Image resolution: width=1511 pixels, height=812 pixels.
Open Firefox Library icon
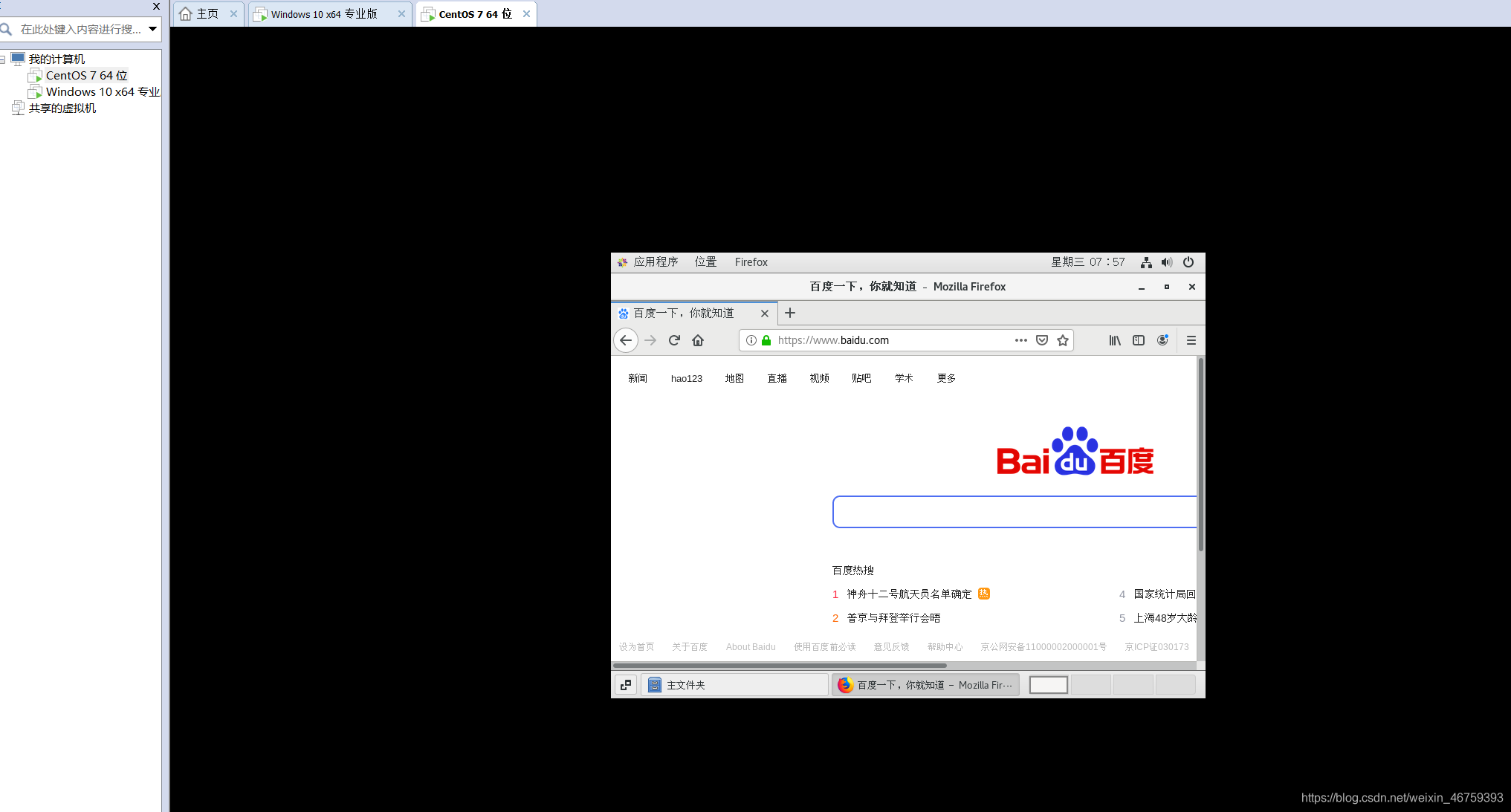1115,340
